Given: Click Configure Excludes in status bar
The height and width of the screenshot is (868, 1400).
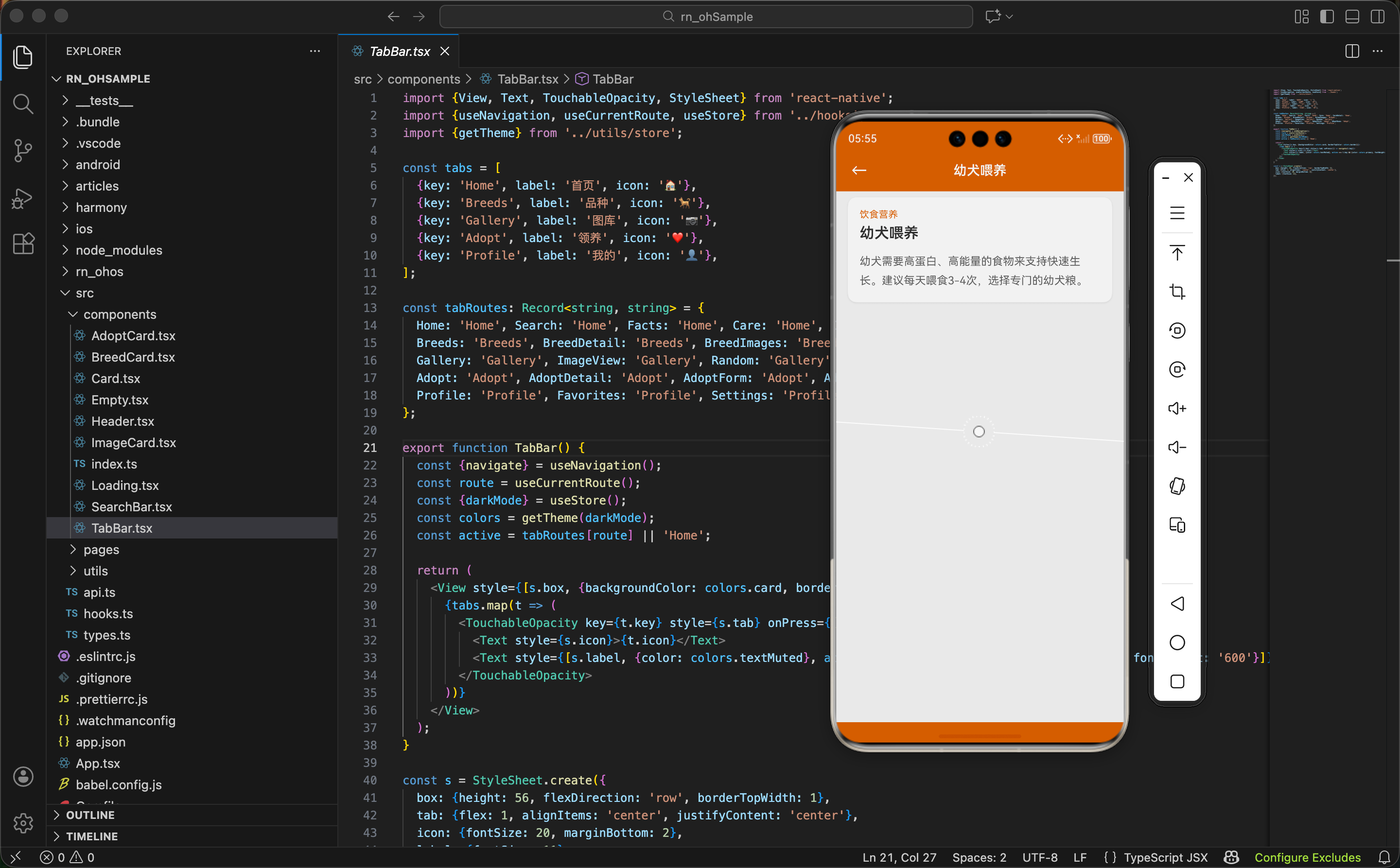Looking at the screenshot, I should click(x=1307, y=857).
